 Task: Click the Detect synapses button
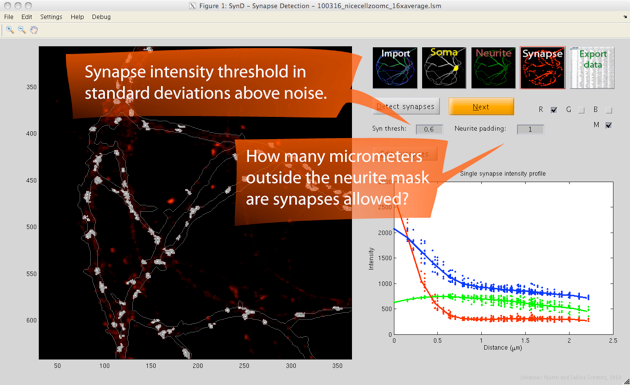pyautogui.click(x=406, y=106)
